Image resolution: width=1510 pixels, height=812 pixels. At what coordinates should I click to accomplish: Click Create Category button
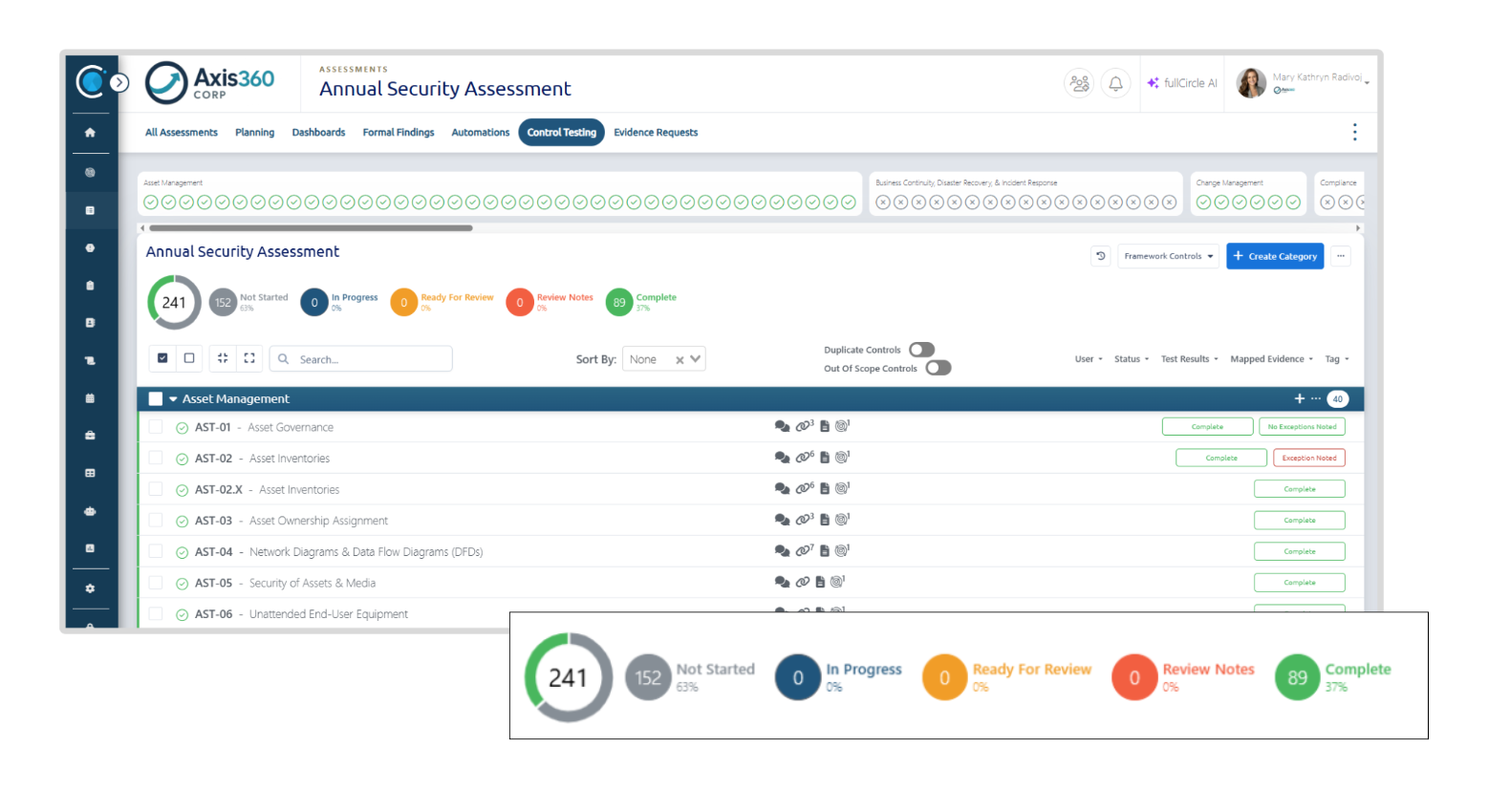coord(1275,256)
